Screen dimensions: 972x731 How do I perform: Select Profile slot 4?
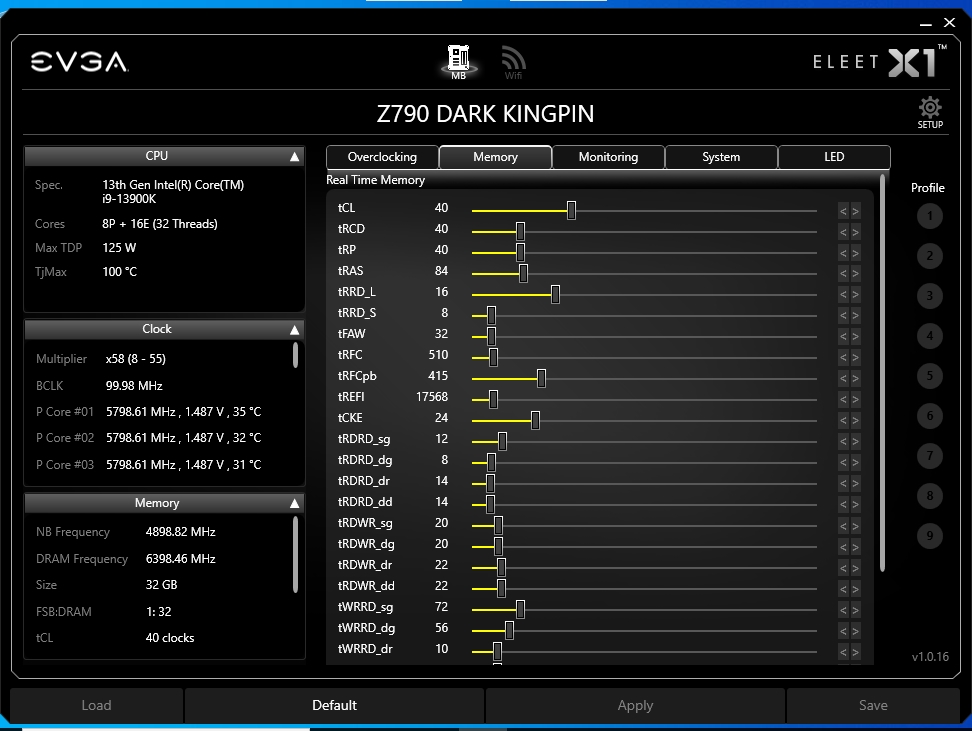pos(929,335)
